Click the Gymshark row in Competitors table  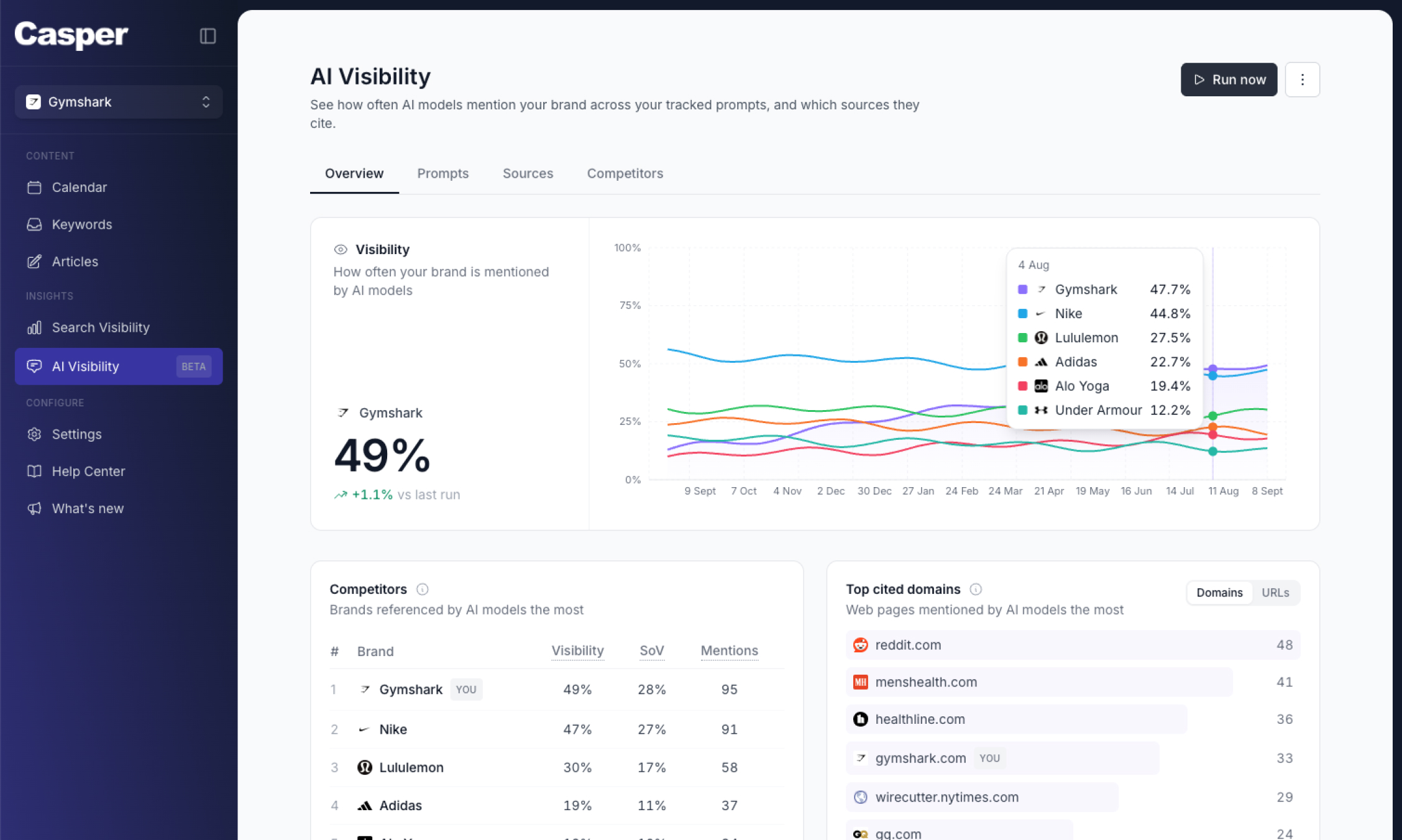557,690
